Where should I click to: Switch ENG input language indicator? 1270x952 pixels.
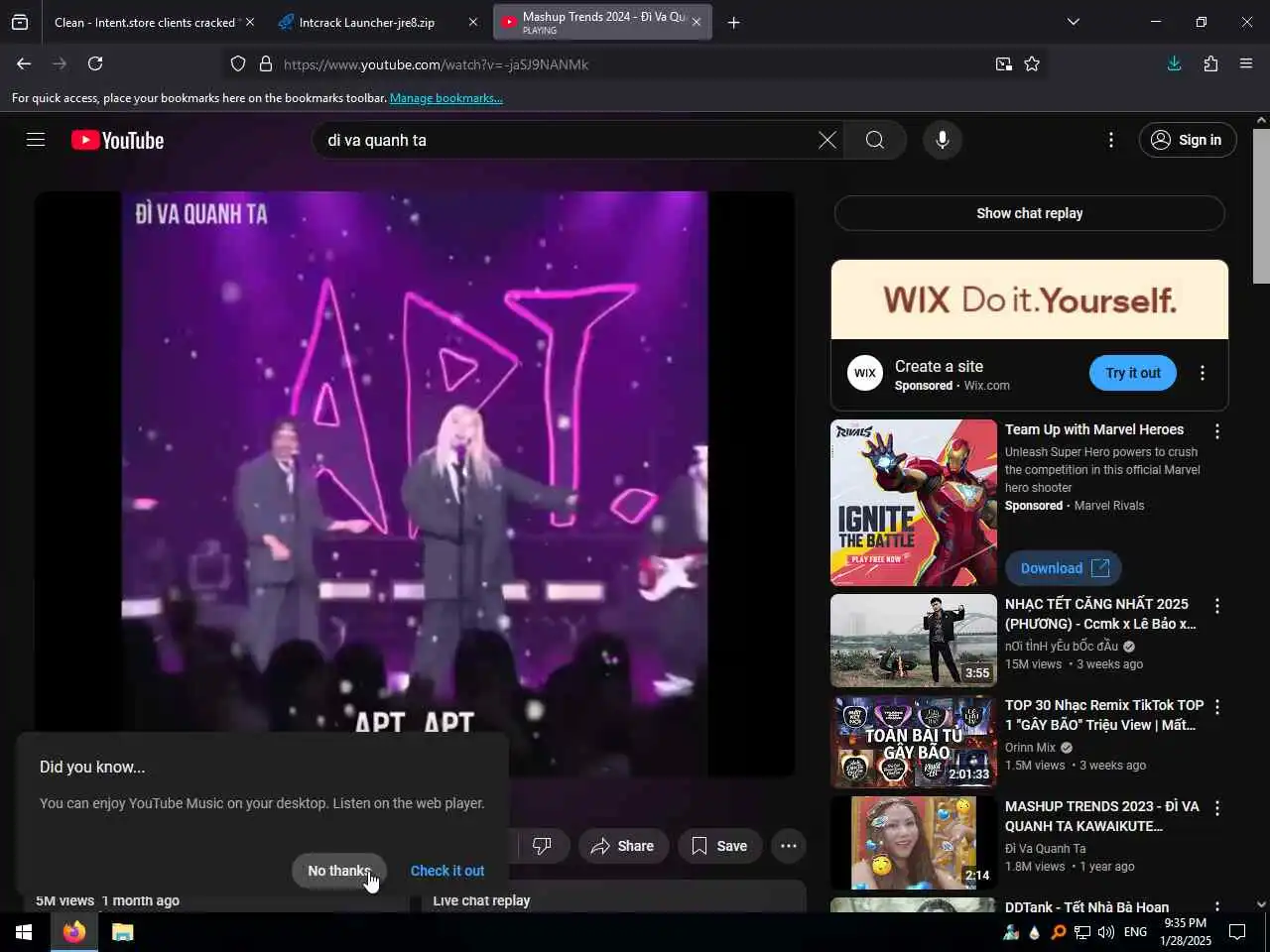(1135, 932)
